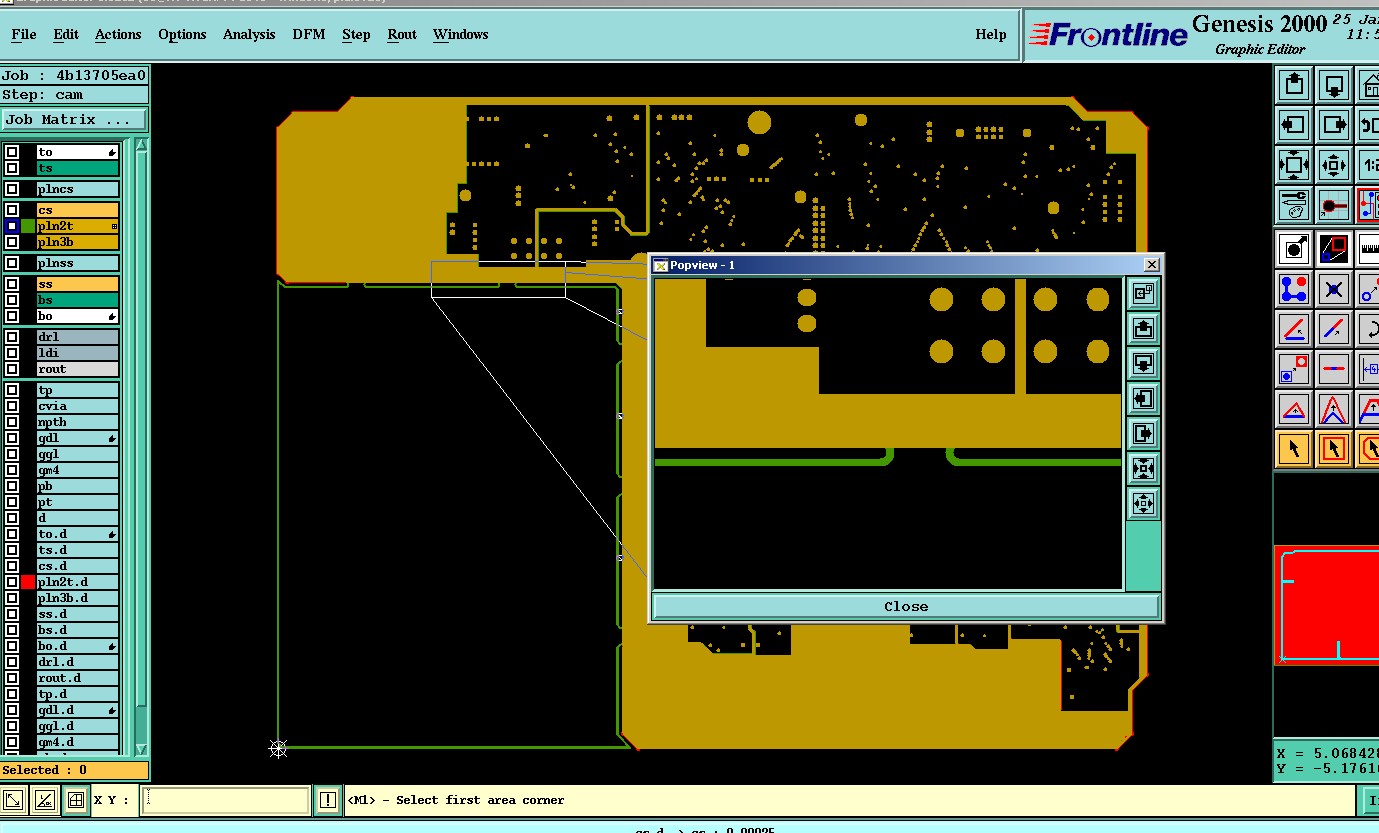This screenshot has width=1379, height=833.
Task: Open the wrench and palette settings icon
Action: [1294, 205]
